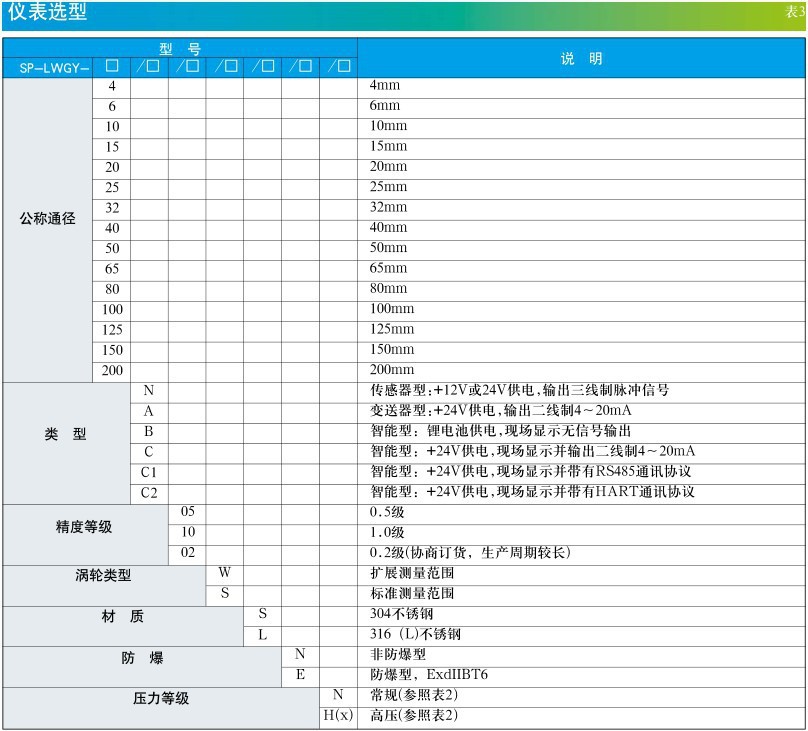Image resolution: width=808 pixels, height=731 pixels.
Task: Click the 仪表选型 title heading
Action: (47, 12)
